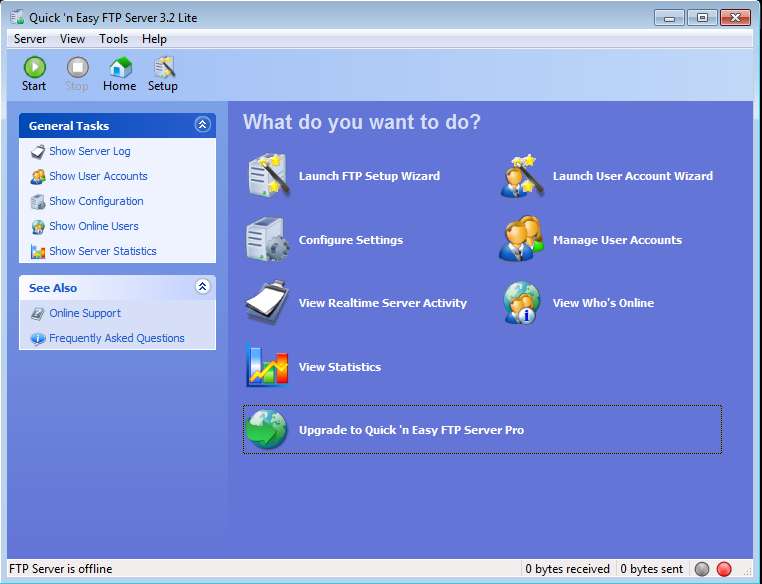Click the See Also panel header title
This screenshot has width=762, height=584.
(52, 288)
